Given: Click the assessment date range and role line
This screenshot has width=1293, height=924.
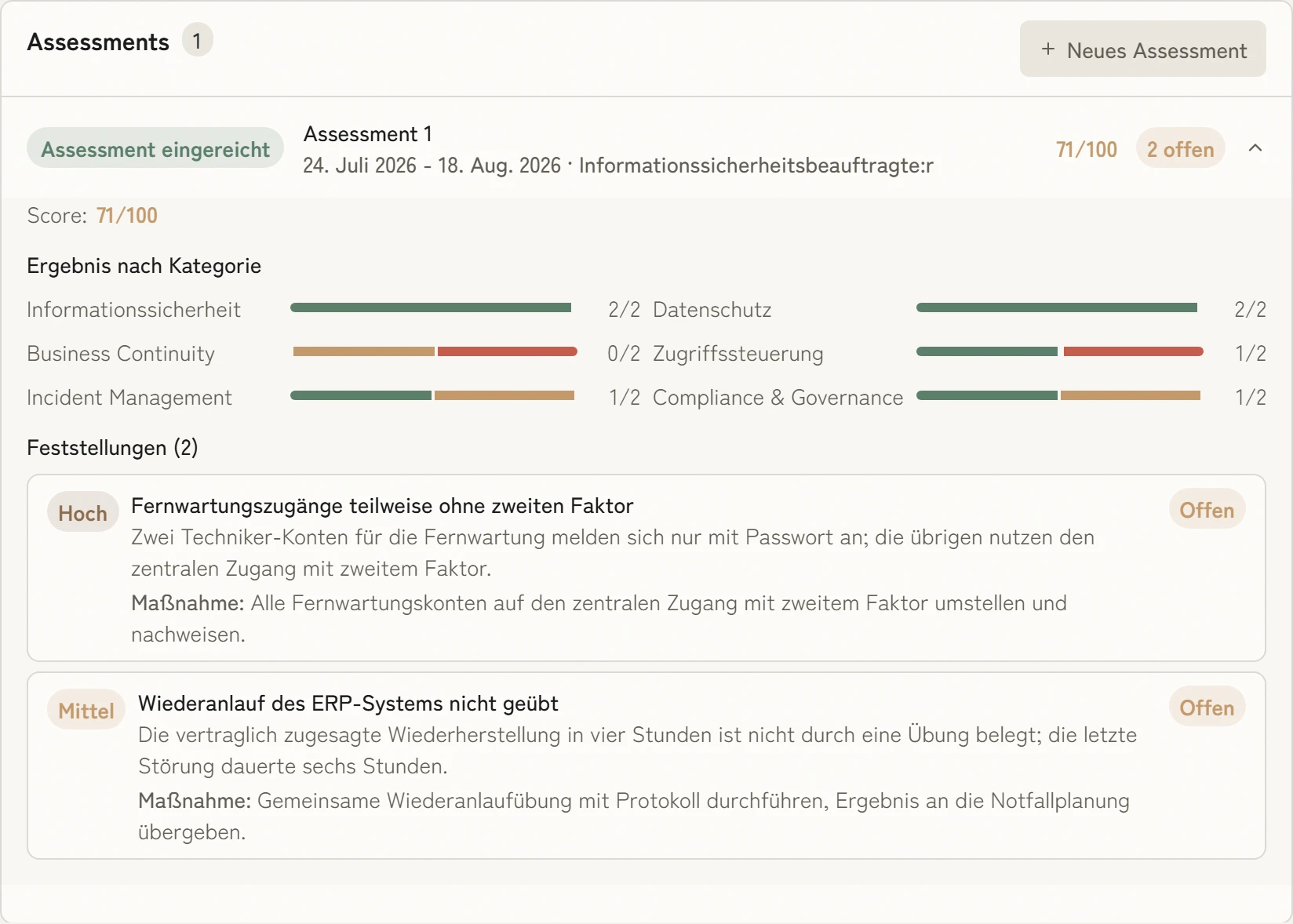Looking at the screenshot, I should tap(618, 166).
